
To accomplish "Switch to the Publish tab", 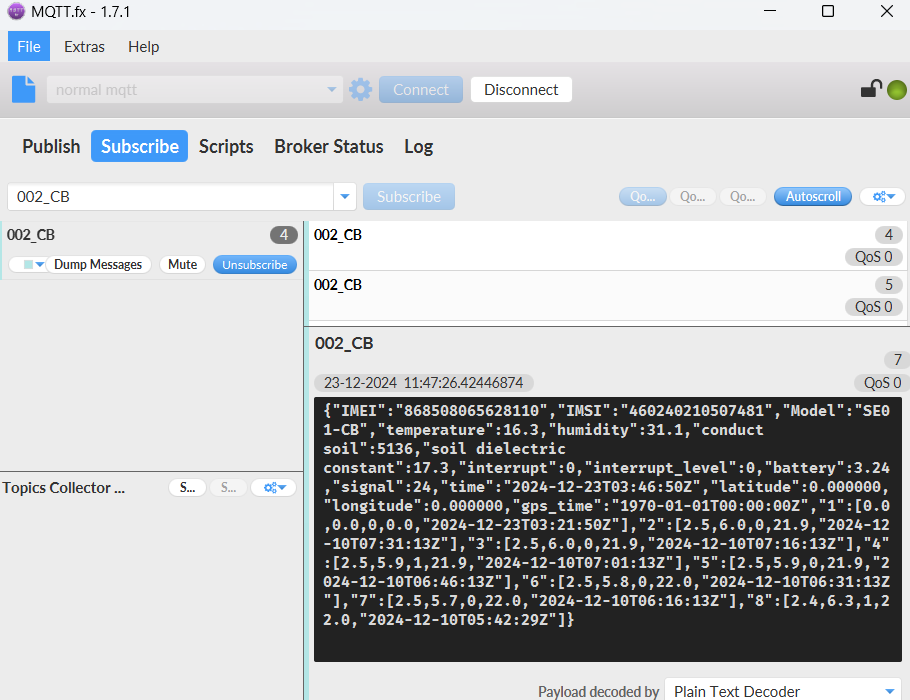I will (x=51, y=146).
